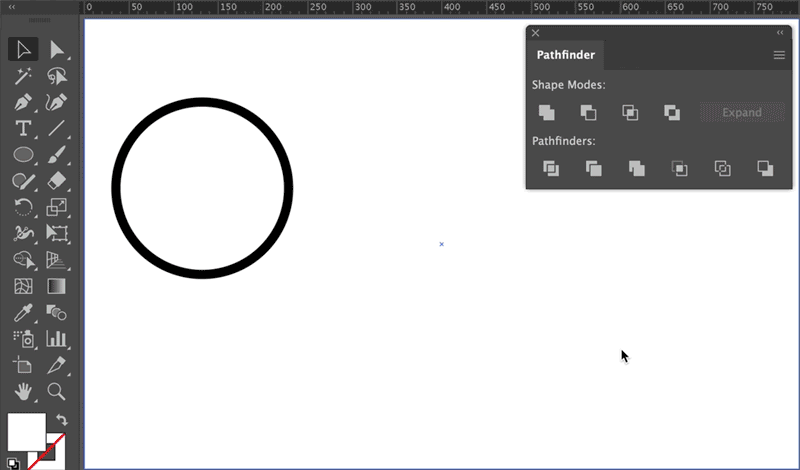Open the Pathfinder panel options menu
Viewport: 800px width, 470px height.
click(x=779, y=55)
